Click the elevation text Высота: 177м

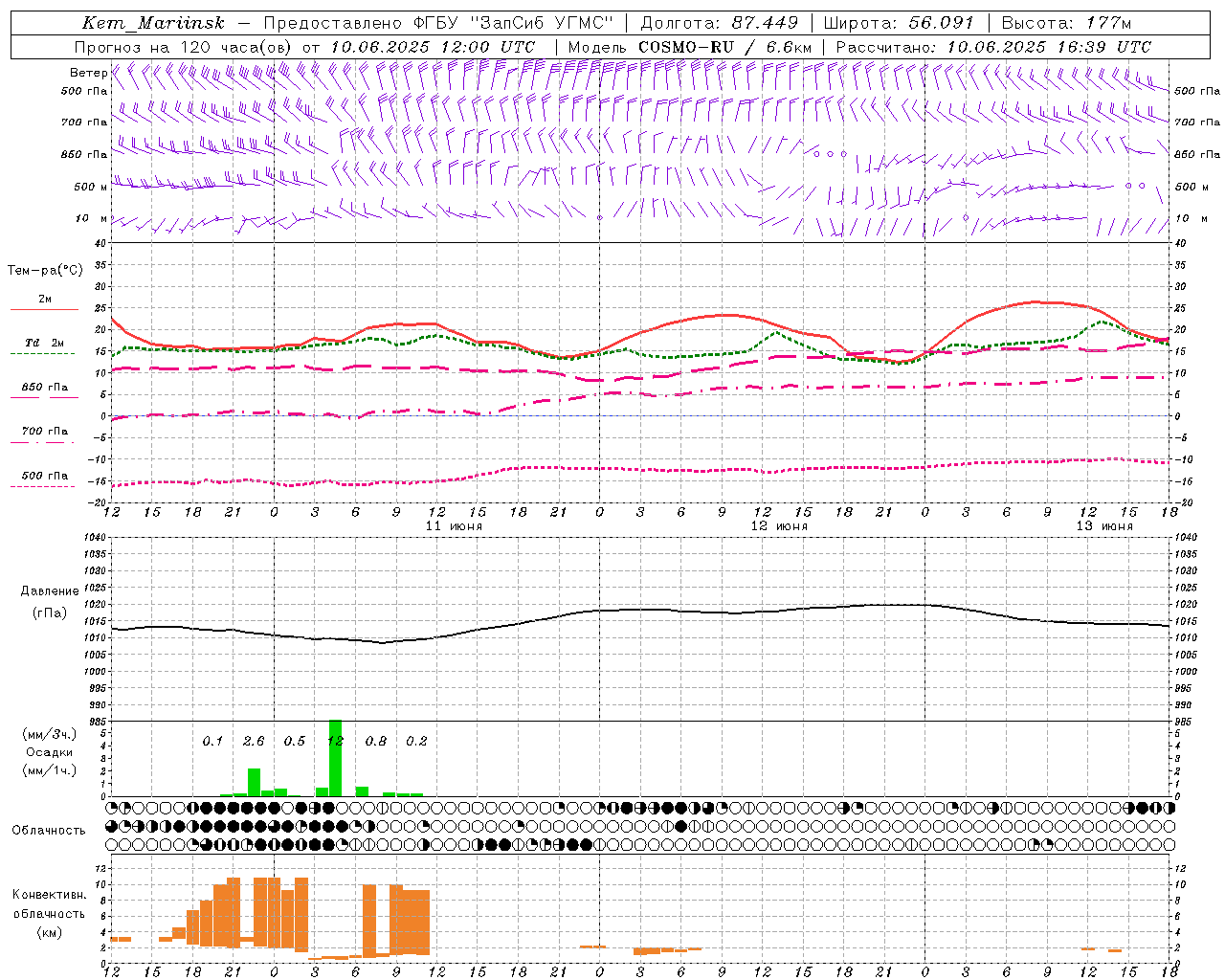(1066, 23)
